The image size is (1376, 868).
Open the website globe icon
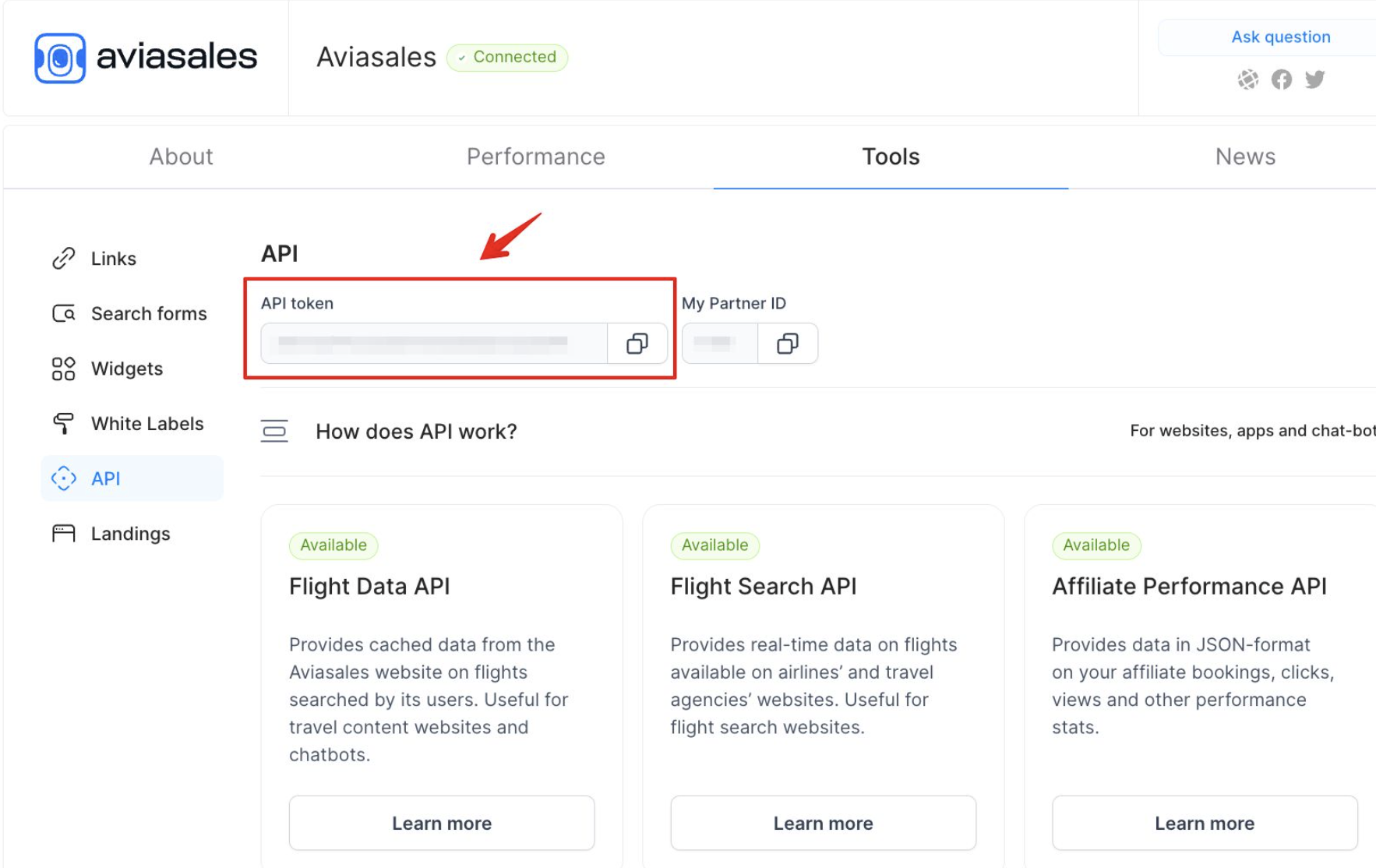1247,79
